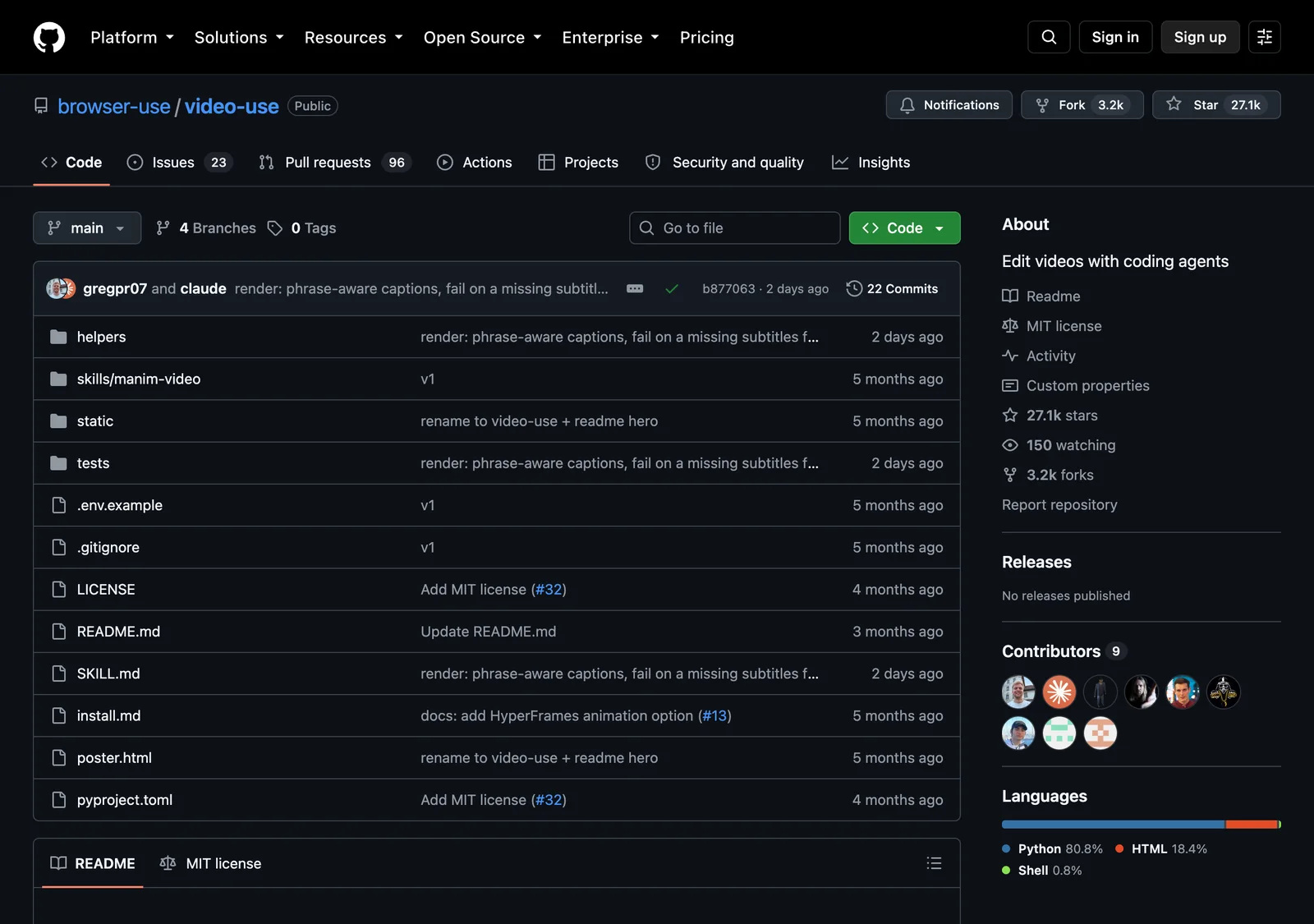Open issue #13 link in install.md commit
Viewport: 1314px width, 924px height.
coord(714,716)
